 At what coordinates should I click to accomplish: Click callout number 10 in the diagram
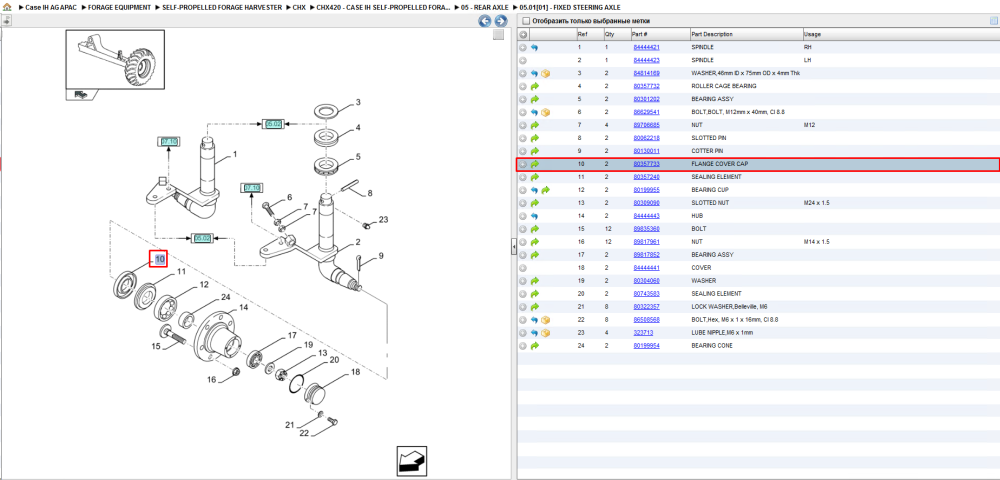[x=159, y=259]
